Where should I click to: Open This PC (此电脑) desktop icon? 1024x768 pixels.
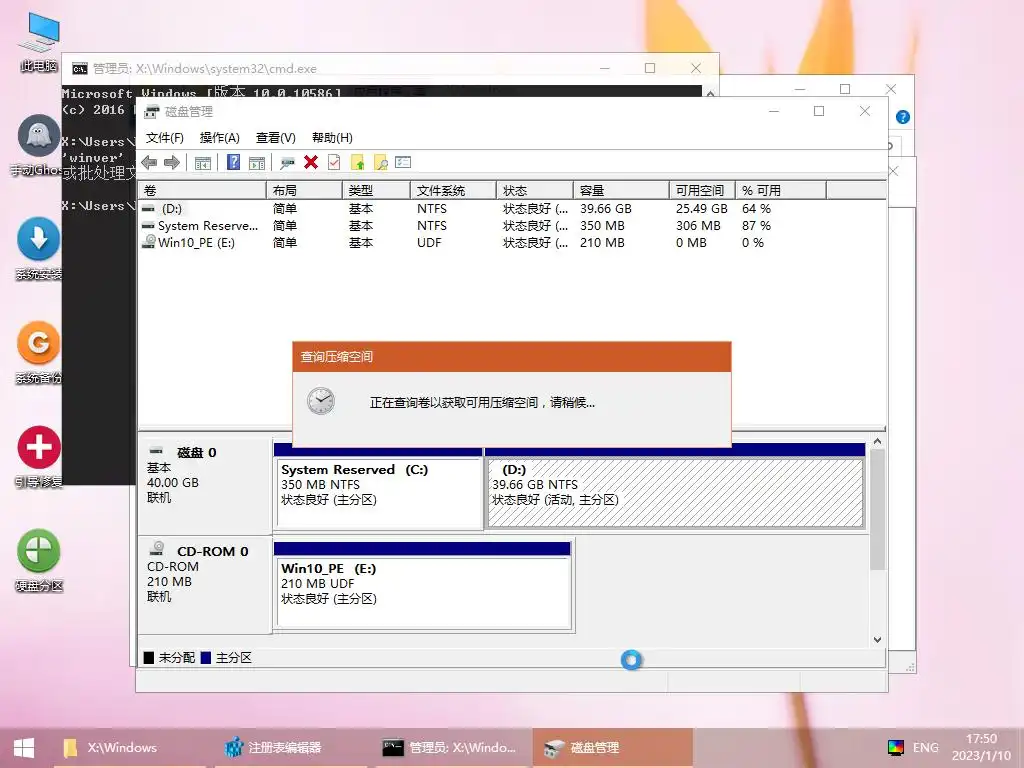click(x=39, y=42)
